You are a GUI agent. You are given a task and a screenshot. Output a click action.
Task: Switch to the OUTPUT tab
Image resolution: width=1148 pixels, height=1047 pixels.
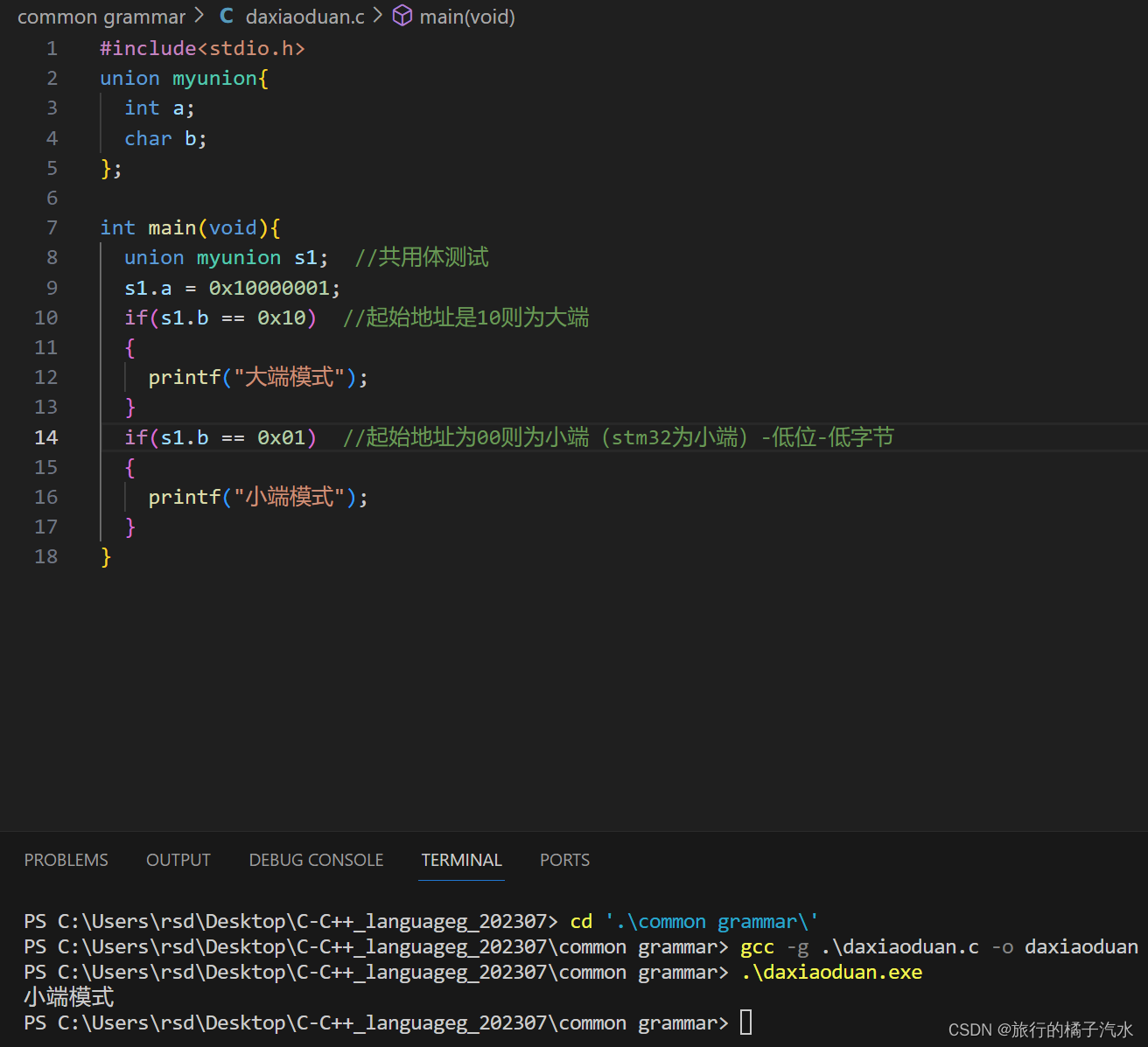(x=178, y=860)
